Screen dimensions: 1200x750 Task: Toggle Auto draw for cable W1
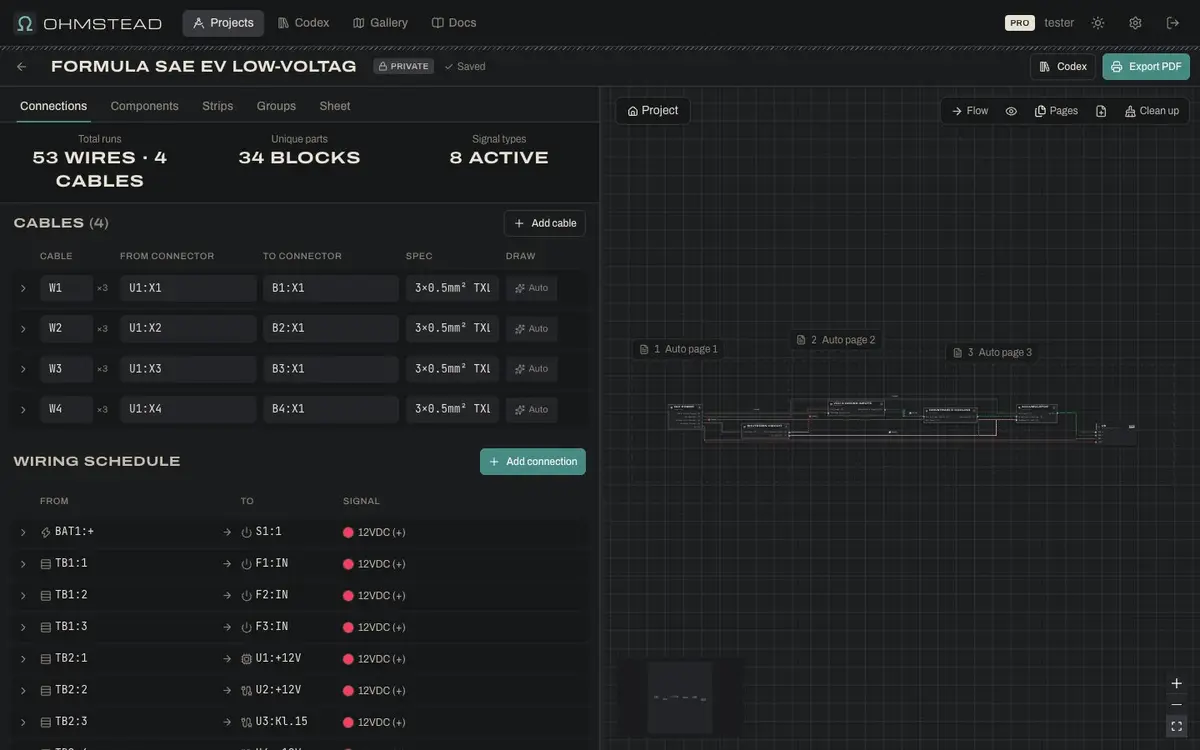[x=531, y=288]
